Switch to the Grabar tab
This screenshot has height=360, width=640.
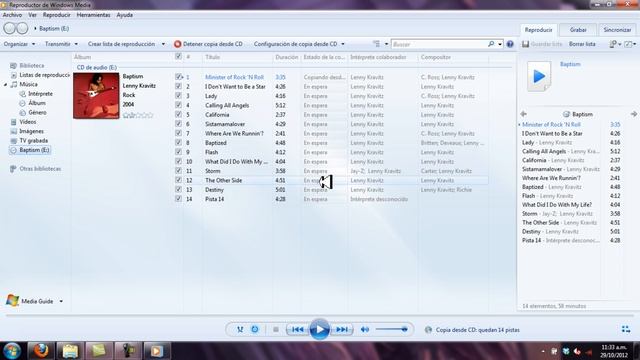click(578, 30)
